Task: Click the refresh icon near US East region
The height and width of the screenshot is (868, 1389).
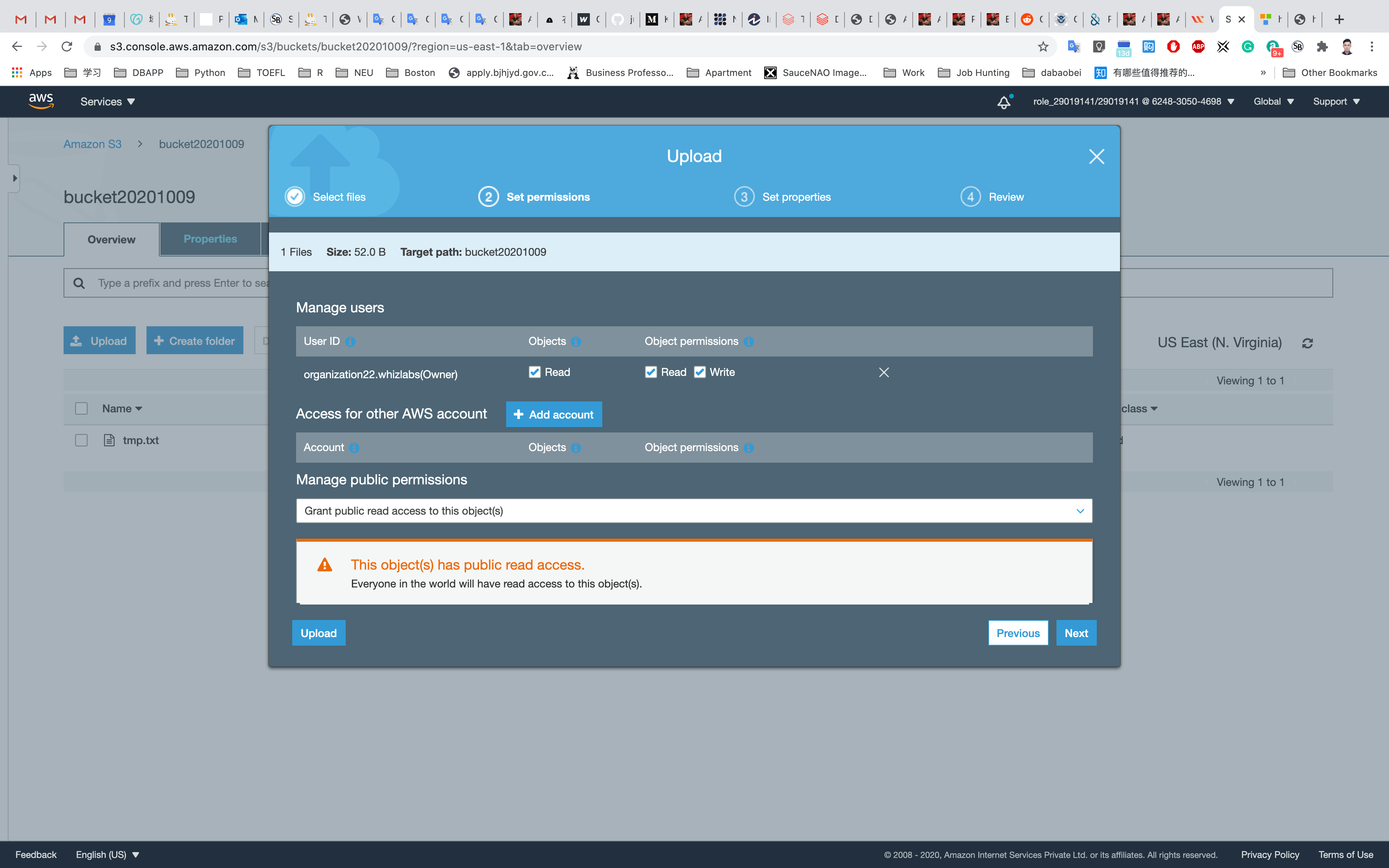Action: tap(1308, 343)
